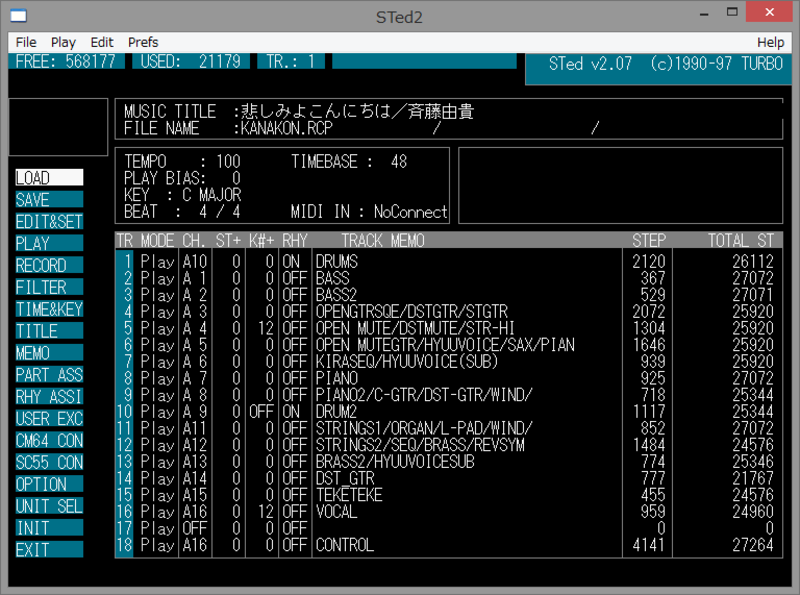Select the BASS track memo
This screenshot has height=595, width=800.
333,279
